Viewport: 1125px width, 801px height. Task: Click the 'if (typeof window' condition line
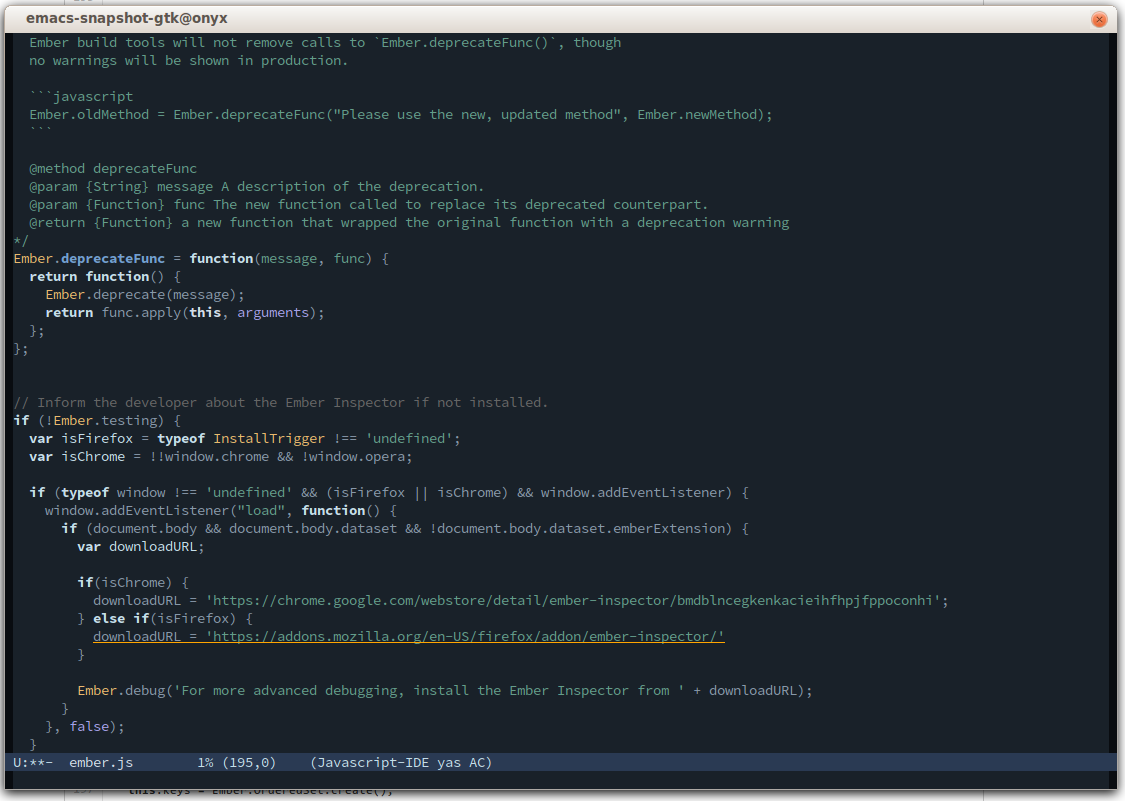[x=389, y=492]
